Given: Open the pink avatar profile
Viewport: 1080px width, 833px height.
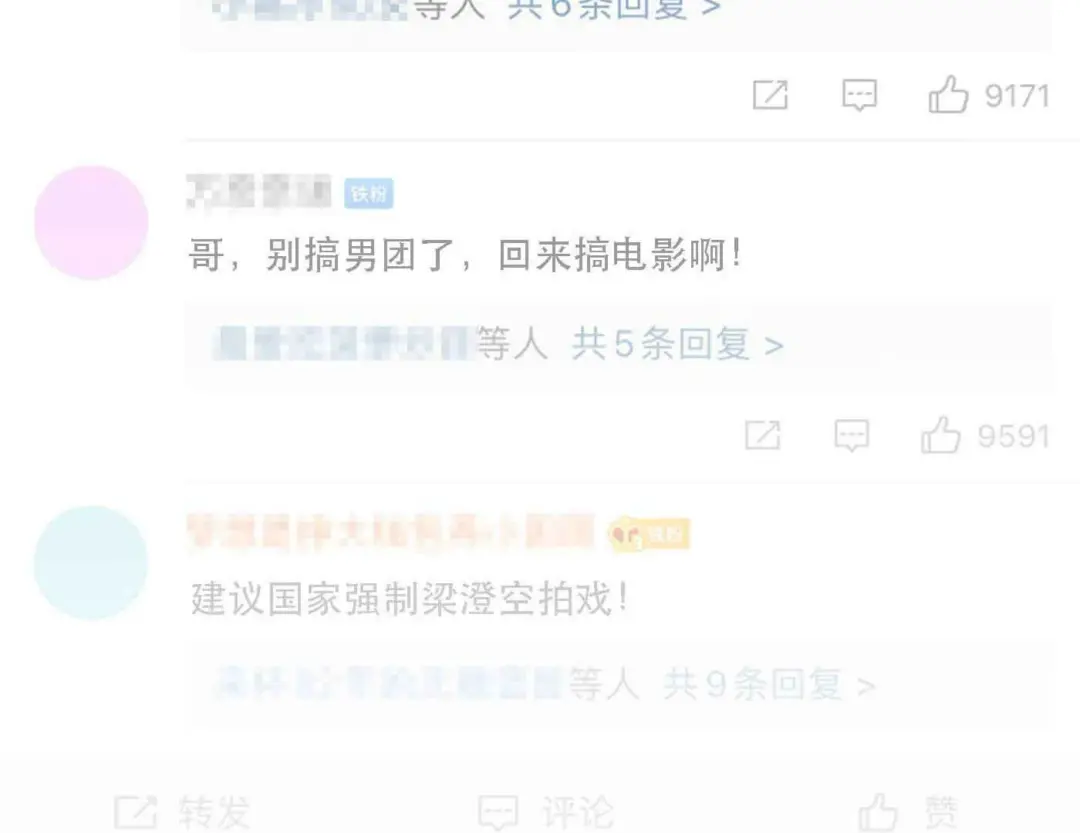Looking at the screenshot, I should (x=91, y=223).
